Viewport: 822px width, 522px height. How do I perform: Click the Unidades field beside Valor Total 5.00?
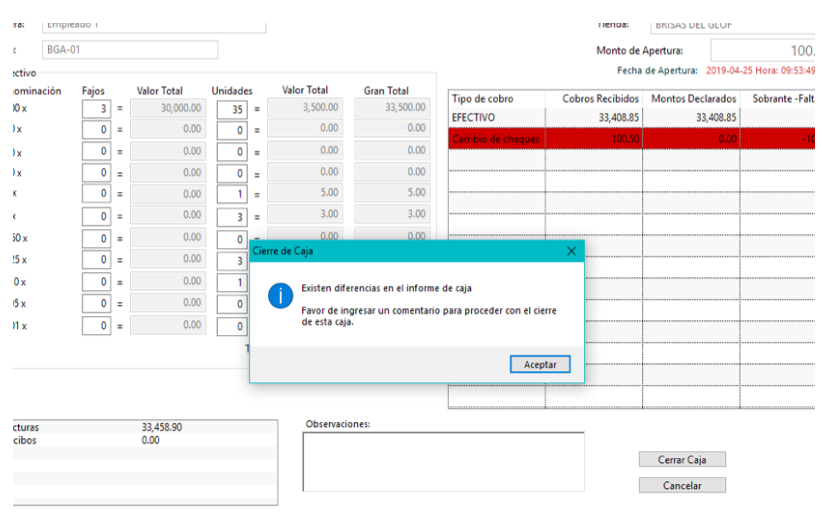pyautogui.click(x=232, y=194)
